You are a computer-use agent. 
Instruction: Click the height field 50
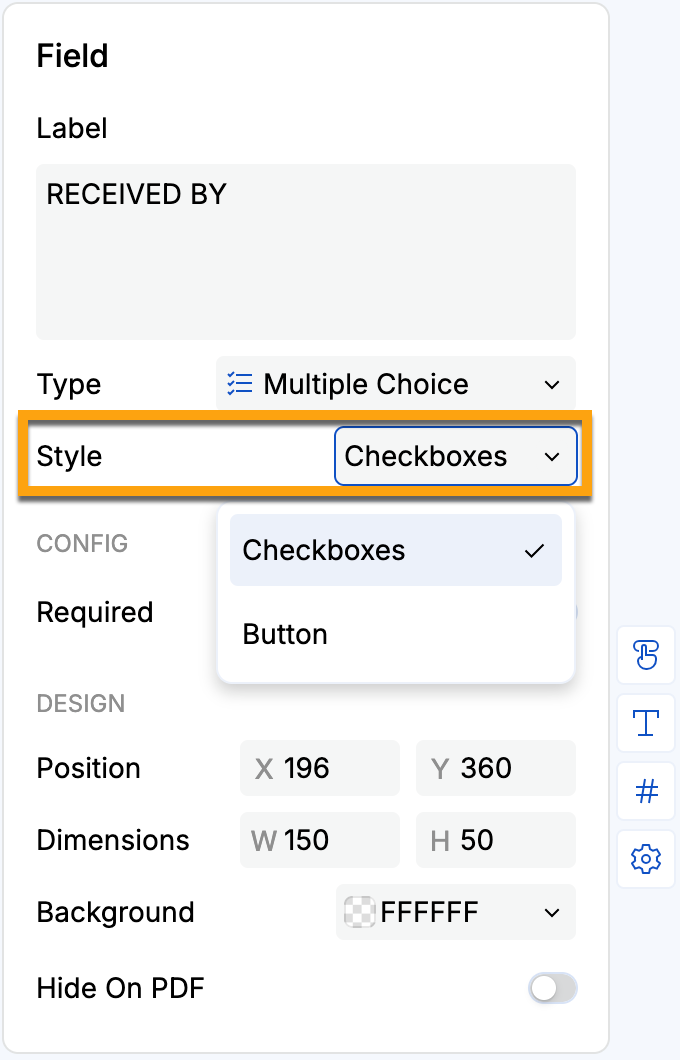click(496, 840)
